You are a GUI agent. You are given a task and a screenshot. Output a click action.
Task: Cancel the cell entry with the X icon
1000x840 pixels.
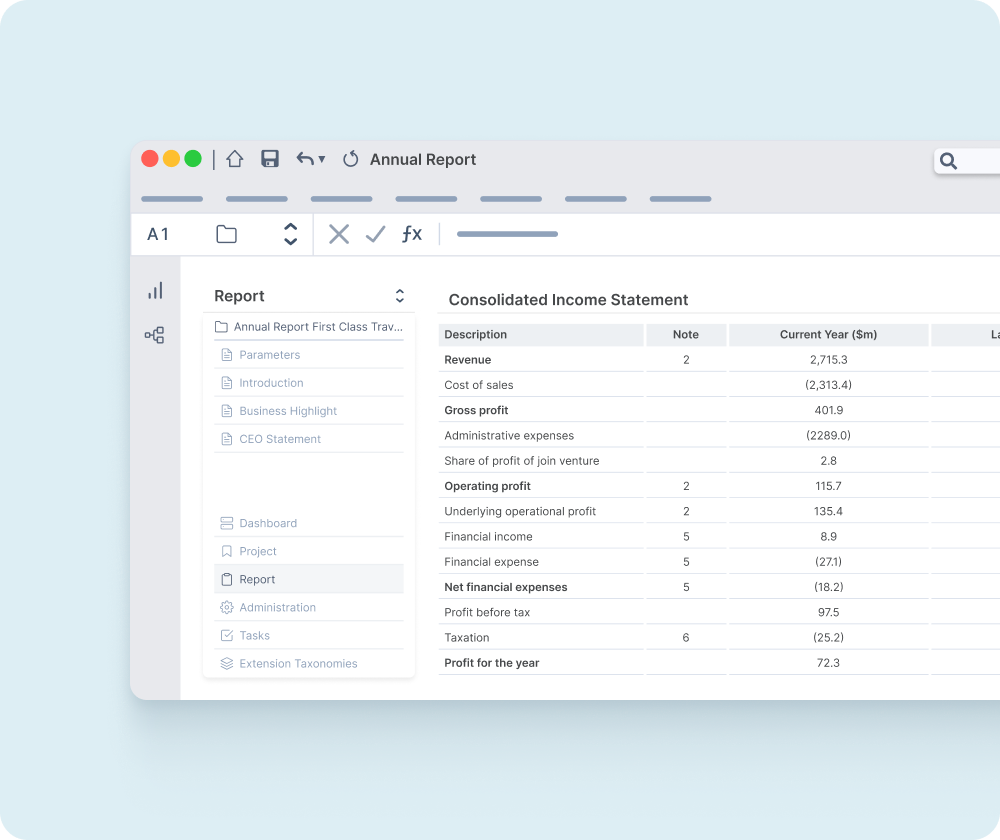[x=339, y=233]
